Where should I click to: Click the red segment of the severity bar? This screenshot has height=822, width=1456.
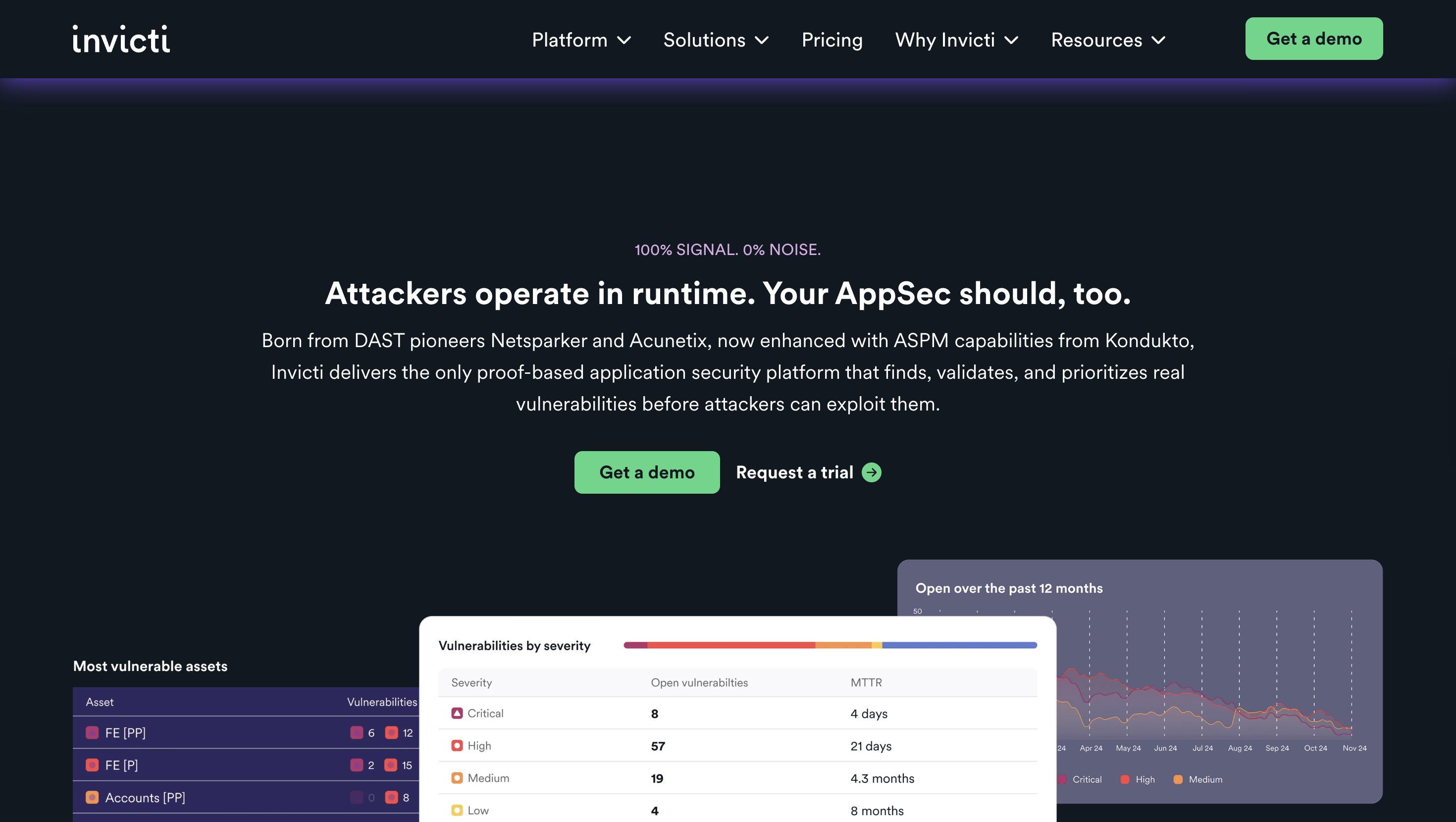click(731, 645)
